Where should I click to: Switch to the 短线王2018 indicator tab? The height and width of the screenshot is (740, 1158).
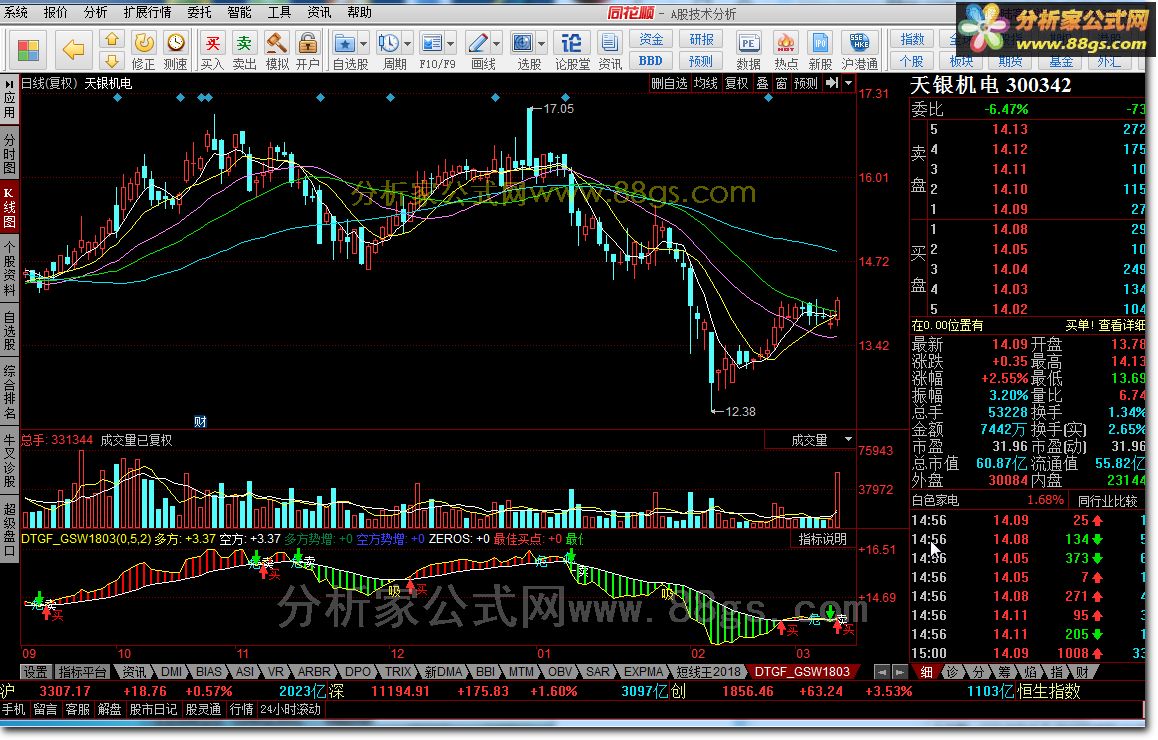coord(709,672)
